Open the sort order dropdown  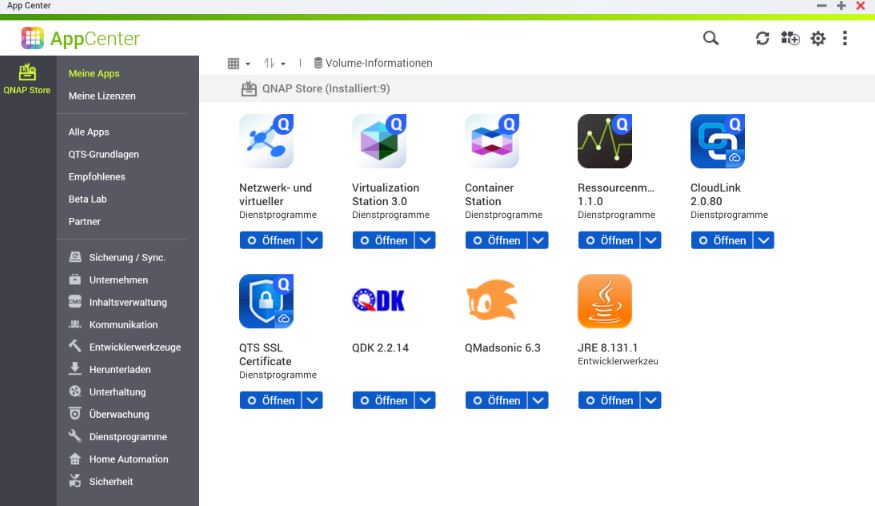[275, 63]
